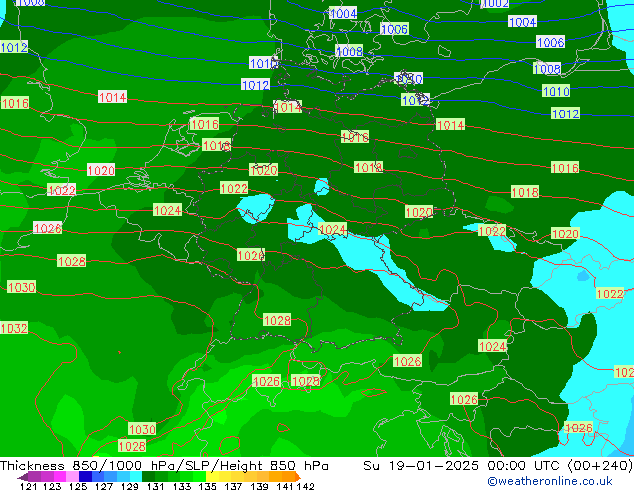Click the legend value 121
Viewport: 634px width, 490px height.
[28, 486]
